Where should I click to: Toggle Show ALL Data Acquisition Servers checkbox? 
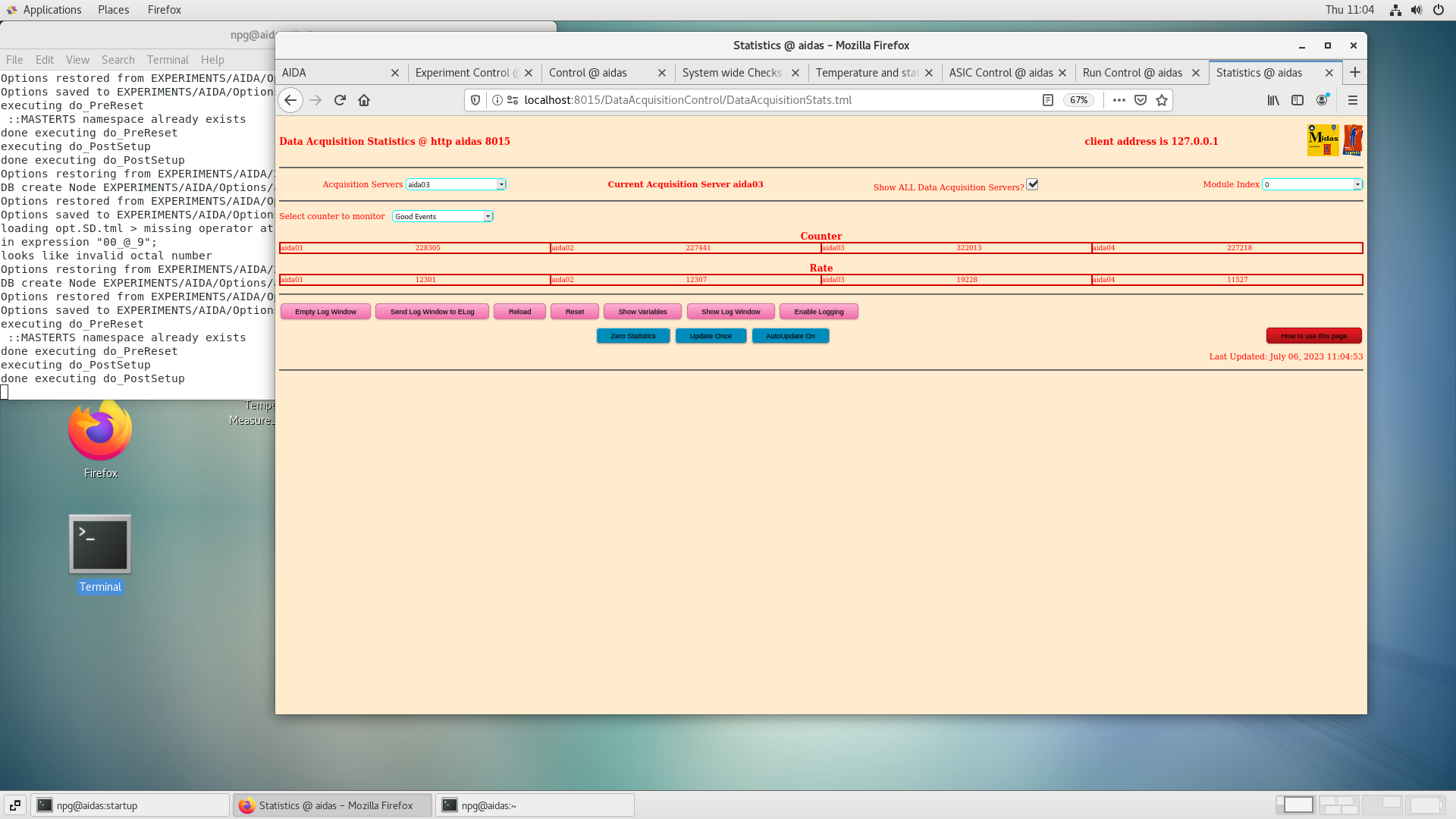coord(1032,184)
